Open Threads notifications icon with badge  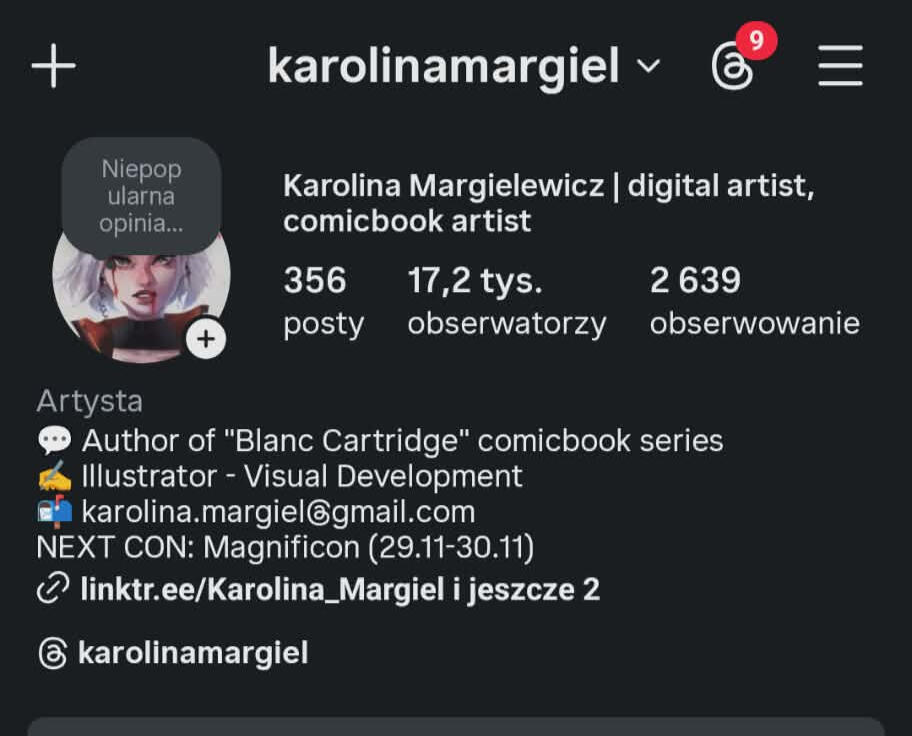tap(732, 67)
